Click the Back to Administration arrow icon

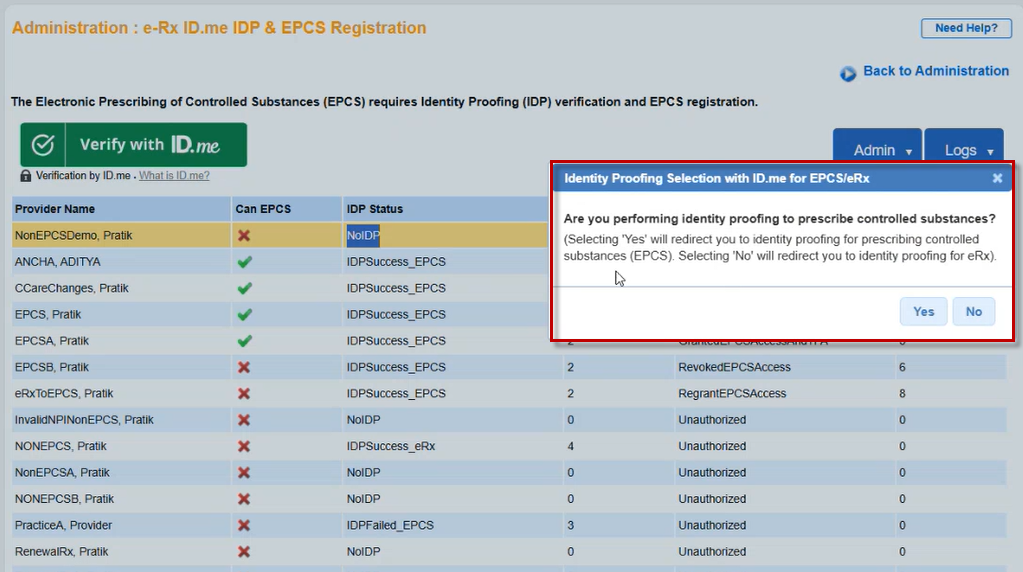848,73
